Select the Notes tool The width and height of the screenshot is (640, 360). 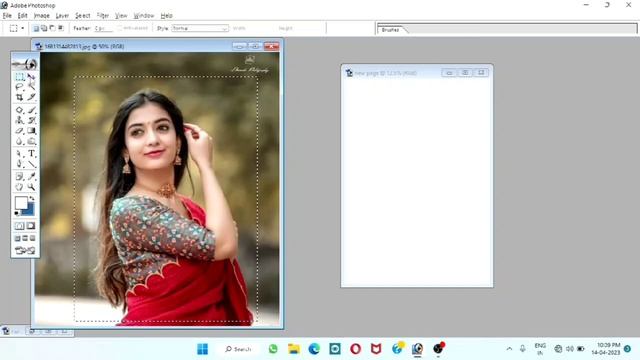click(19, 176)
